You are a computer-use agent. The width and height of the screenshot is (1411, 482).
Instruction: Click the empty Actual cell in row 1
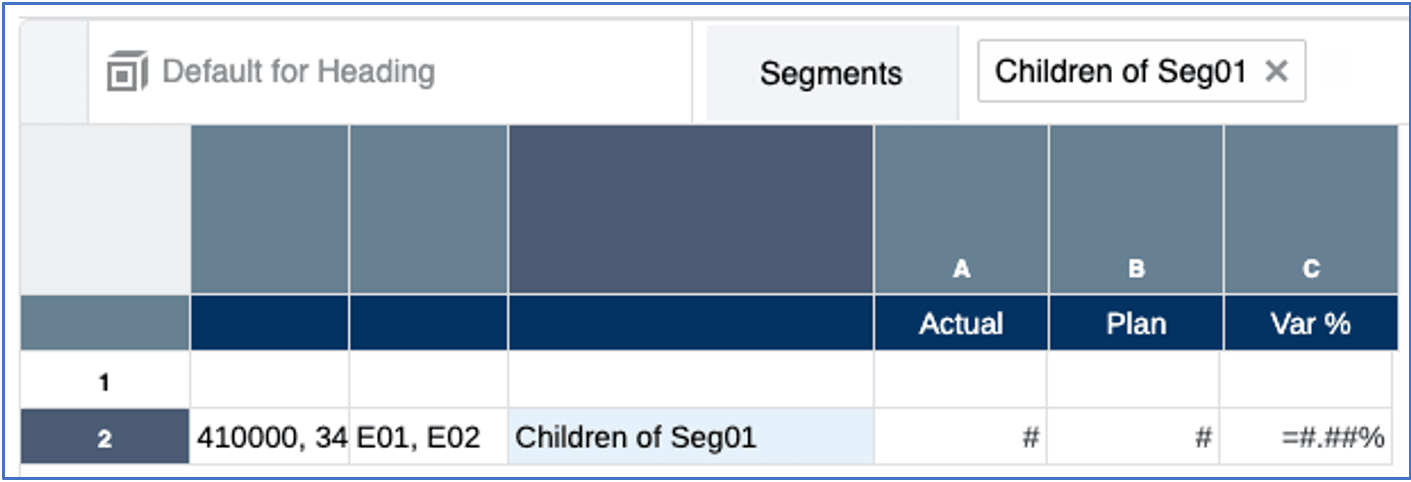(x=961, y=380)
